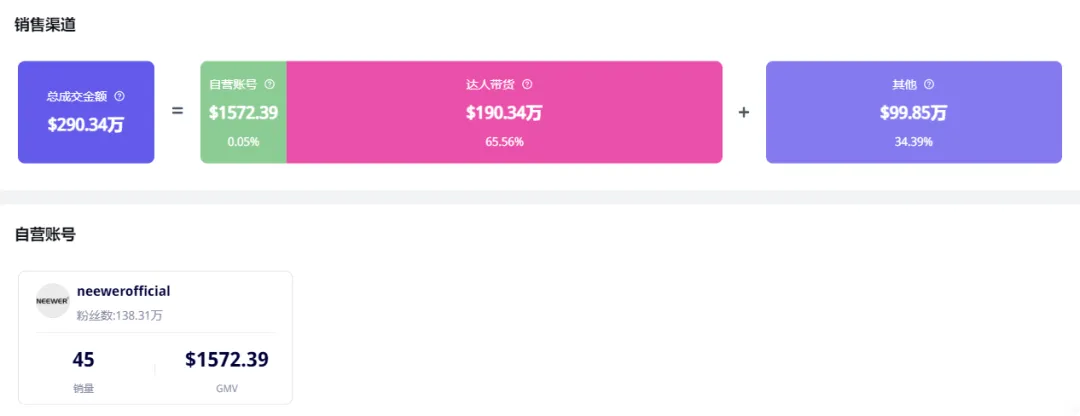The width and height of the screenshot is (1080, 416).
Task: Click help icon beside 总成交金额
Action: click(120, 97)
